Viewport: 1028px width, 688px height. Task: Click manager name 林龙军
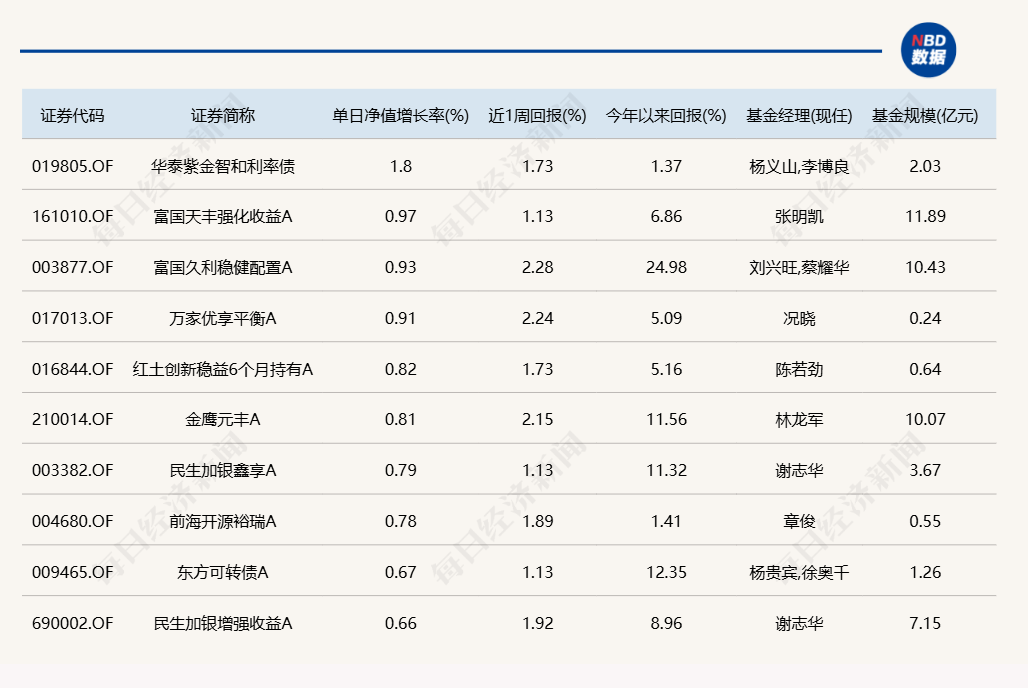tap(799, 420)
